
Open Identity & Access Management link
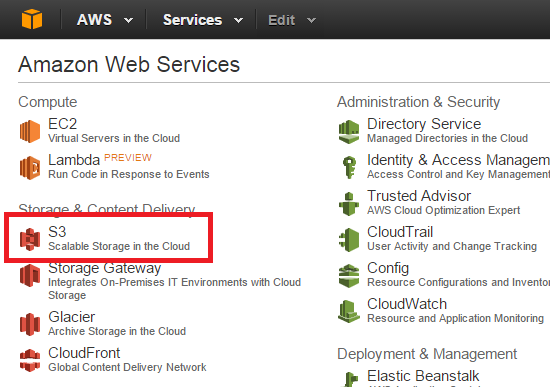458,160
